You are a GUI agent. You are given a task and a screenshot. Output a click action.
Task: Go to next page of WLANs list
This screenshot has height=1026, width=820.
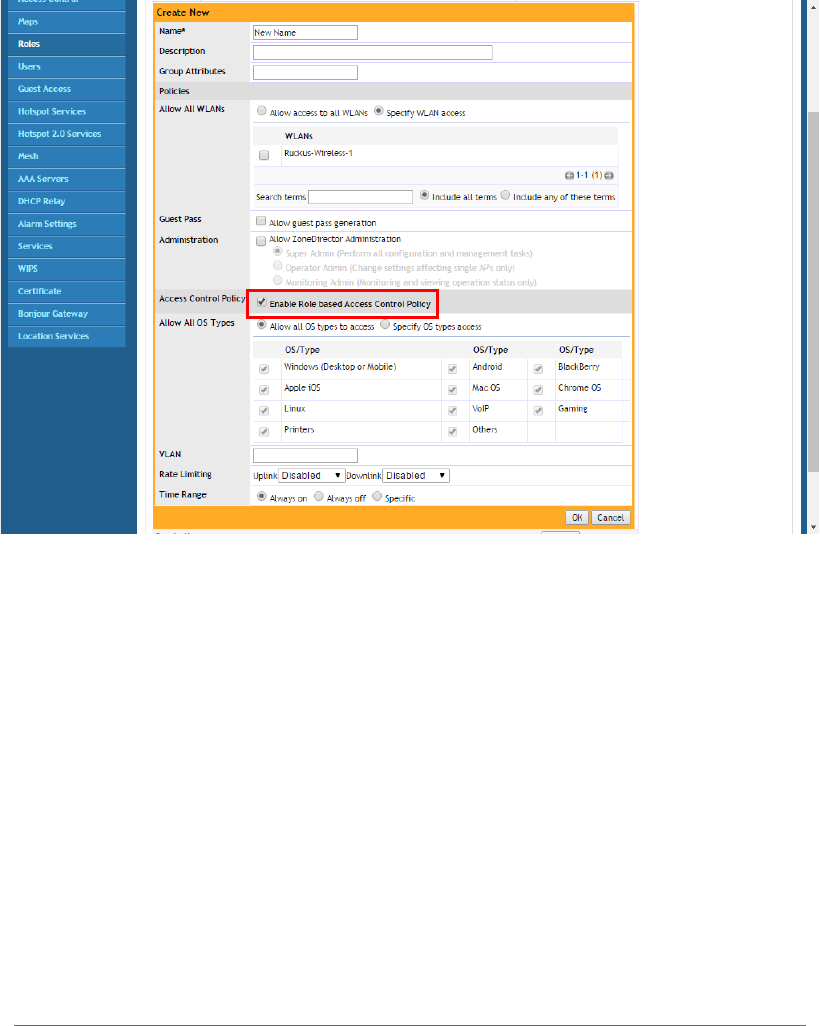(609, 175)
